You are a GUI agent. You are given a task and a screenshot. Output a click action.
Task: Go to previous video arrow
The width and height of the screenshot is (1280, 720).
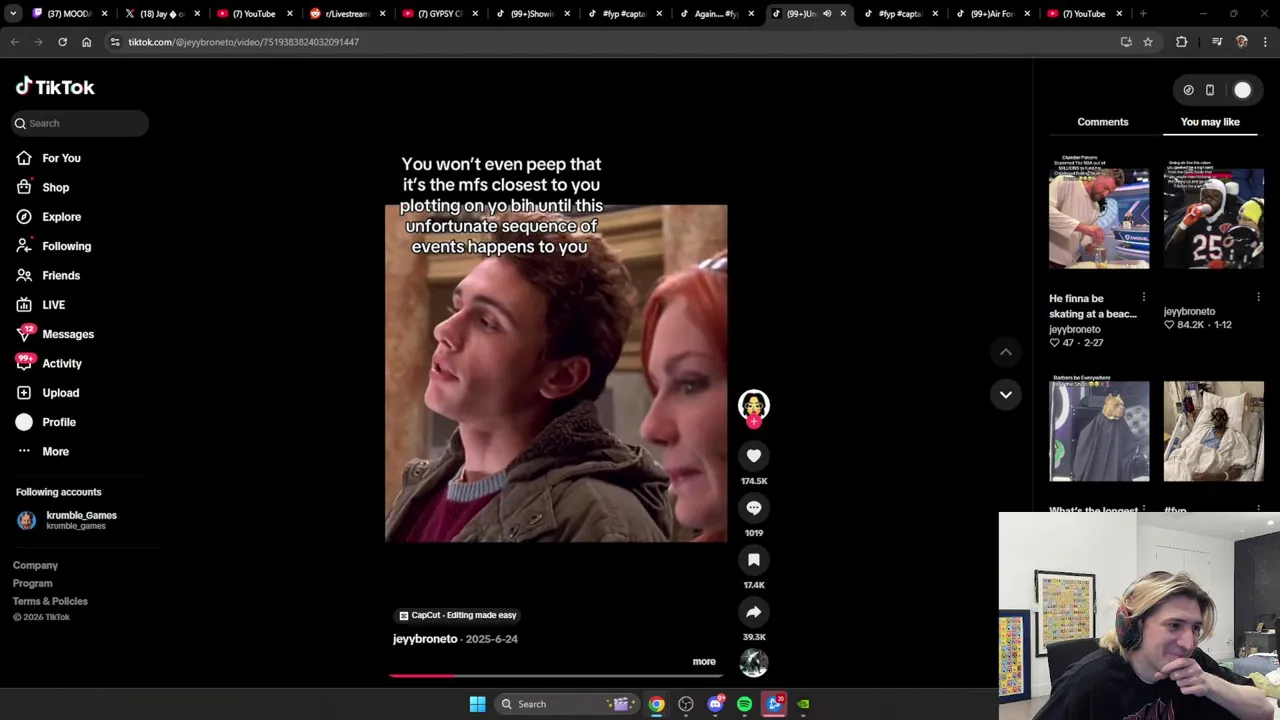point(1006,352)
